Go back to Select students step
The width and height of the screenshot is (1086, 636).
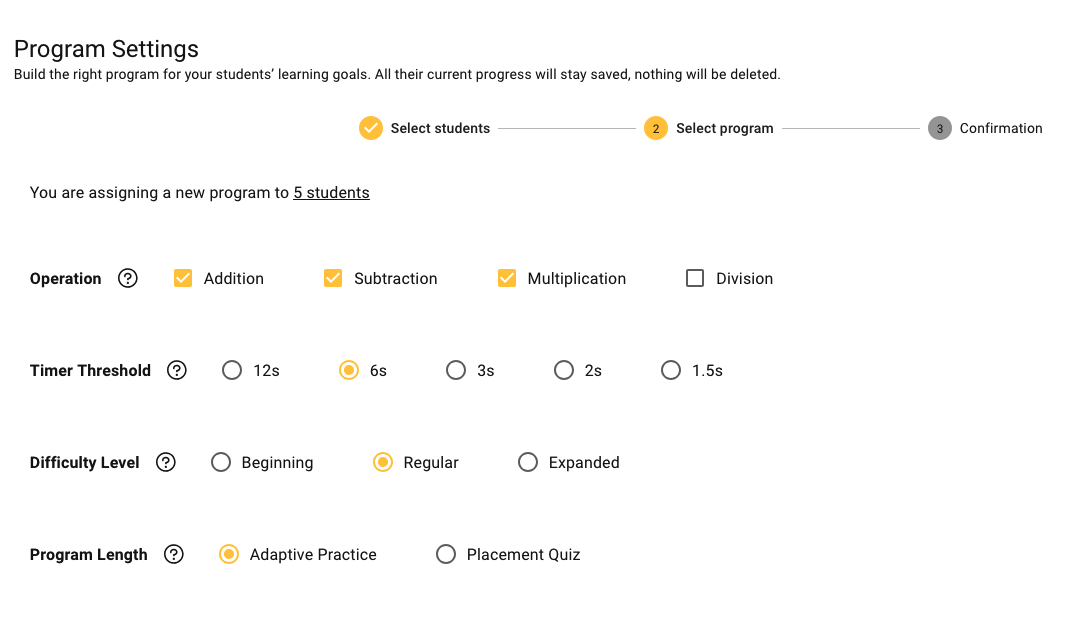pyautogui.click(x=440, y=128)
